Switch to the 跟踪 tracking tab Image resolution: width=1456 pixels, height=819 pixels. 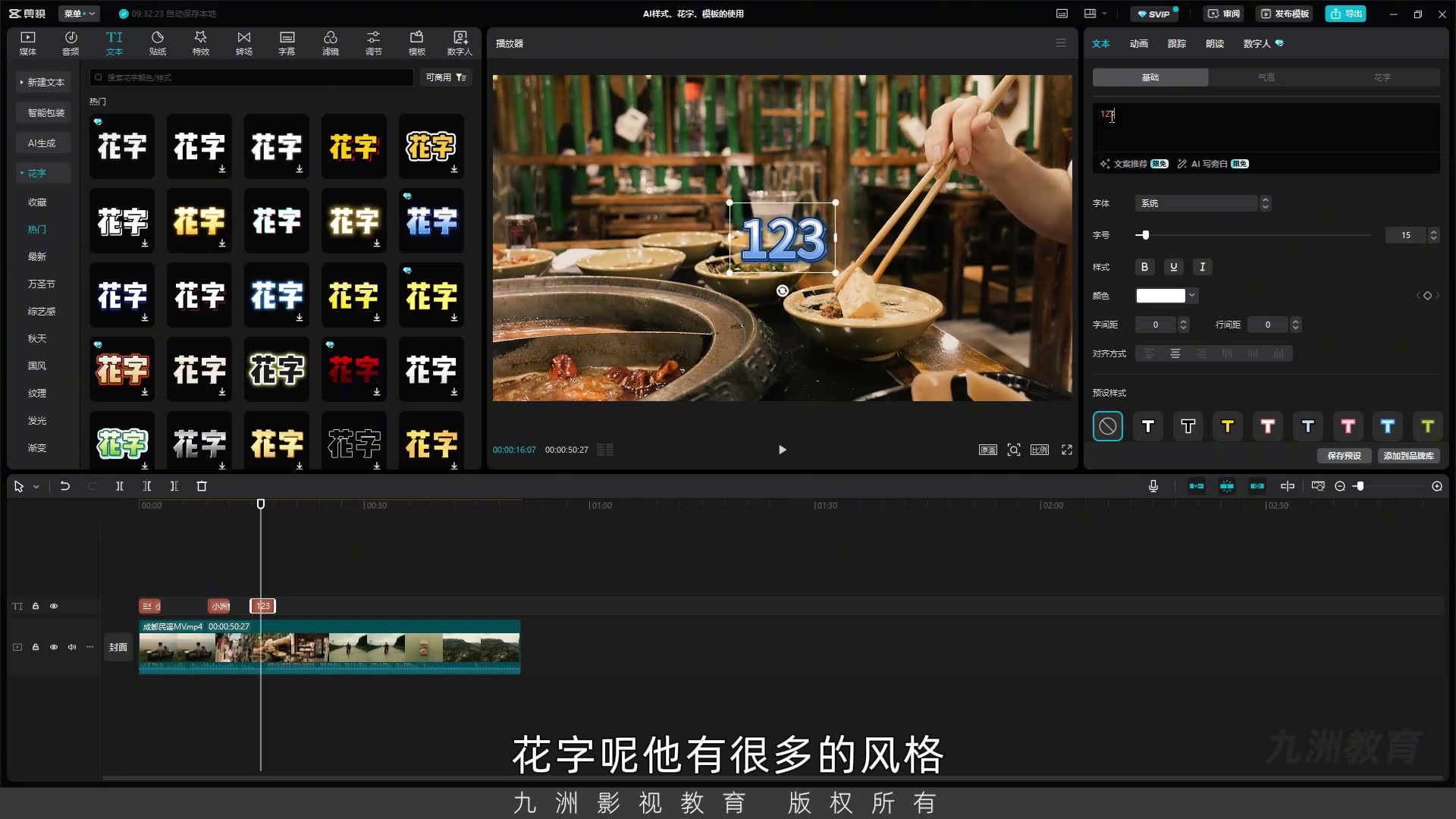click(x=1177, y=43)
